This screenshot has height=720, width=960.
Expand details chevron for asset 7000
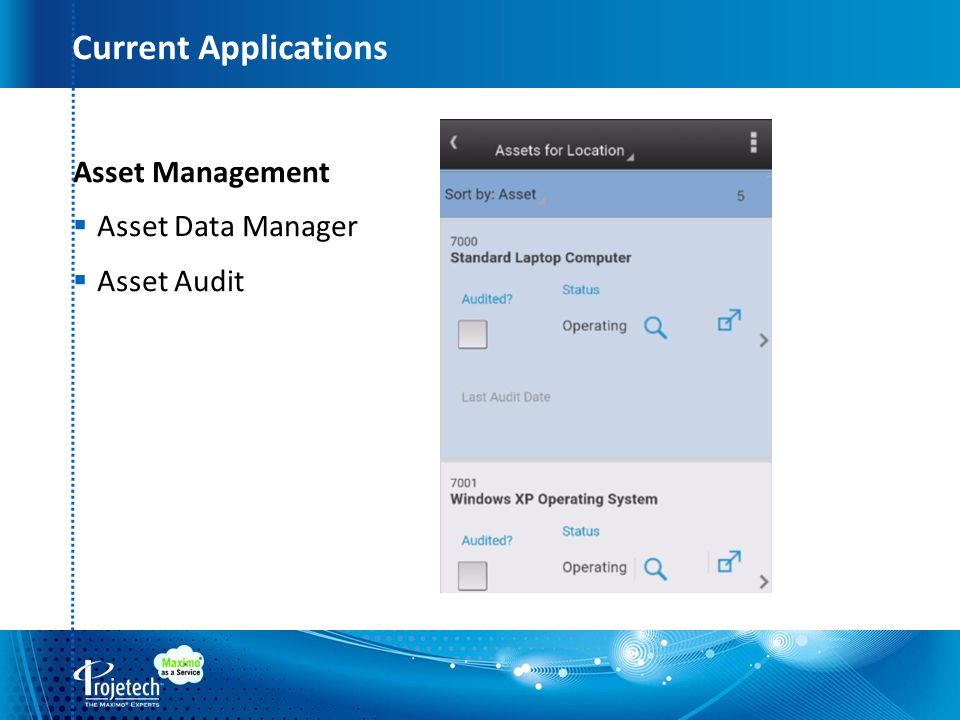click(763, 340)
